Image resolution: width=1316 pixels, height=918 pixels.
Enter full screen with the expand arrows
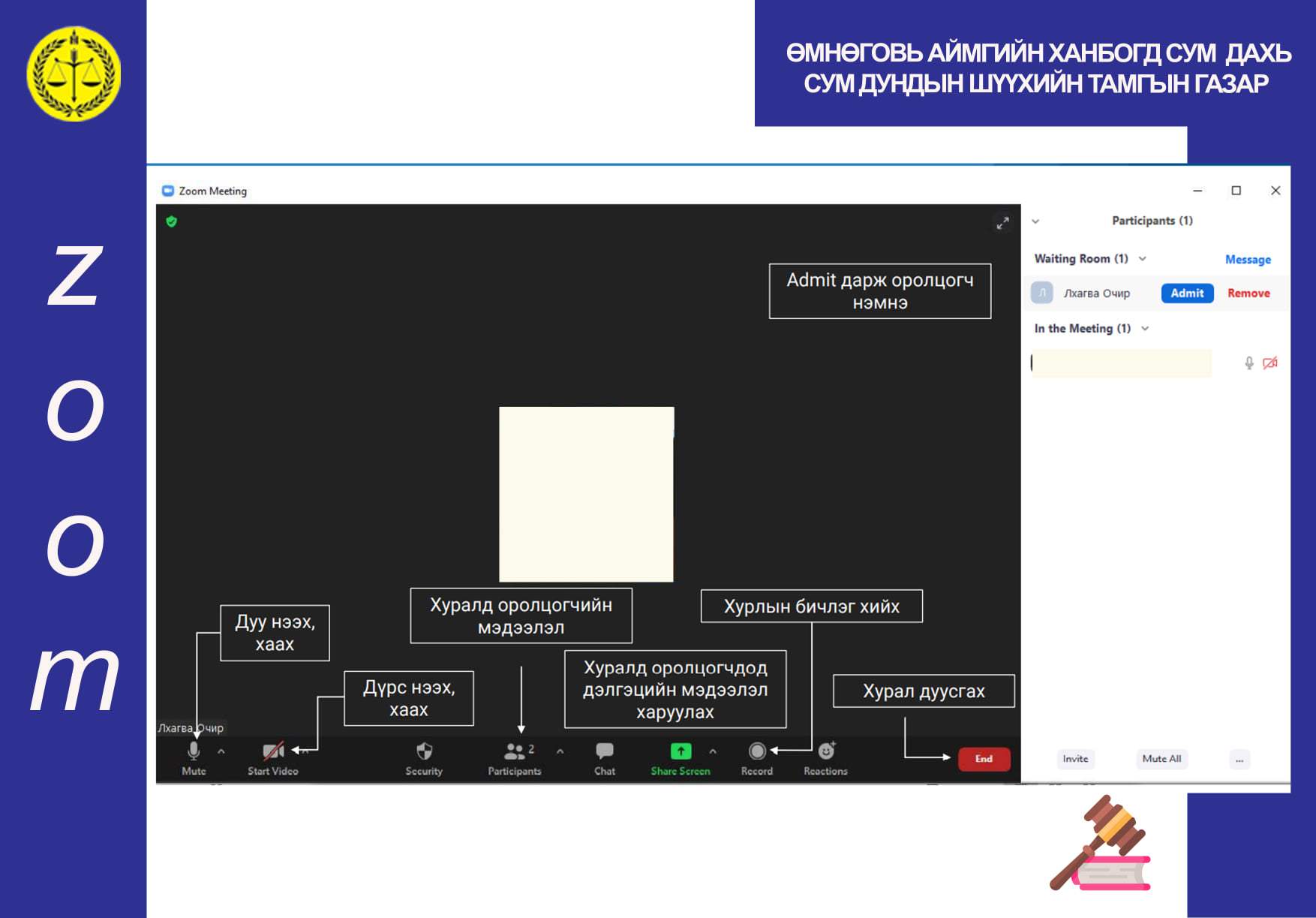[x=1002, y=223]
